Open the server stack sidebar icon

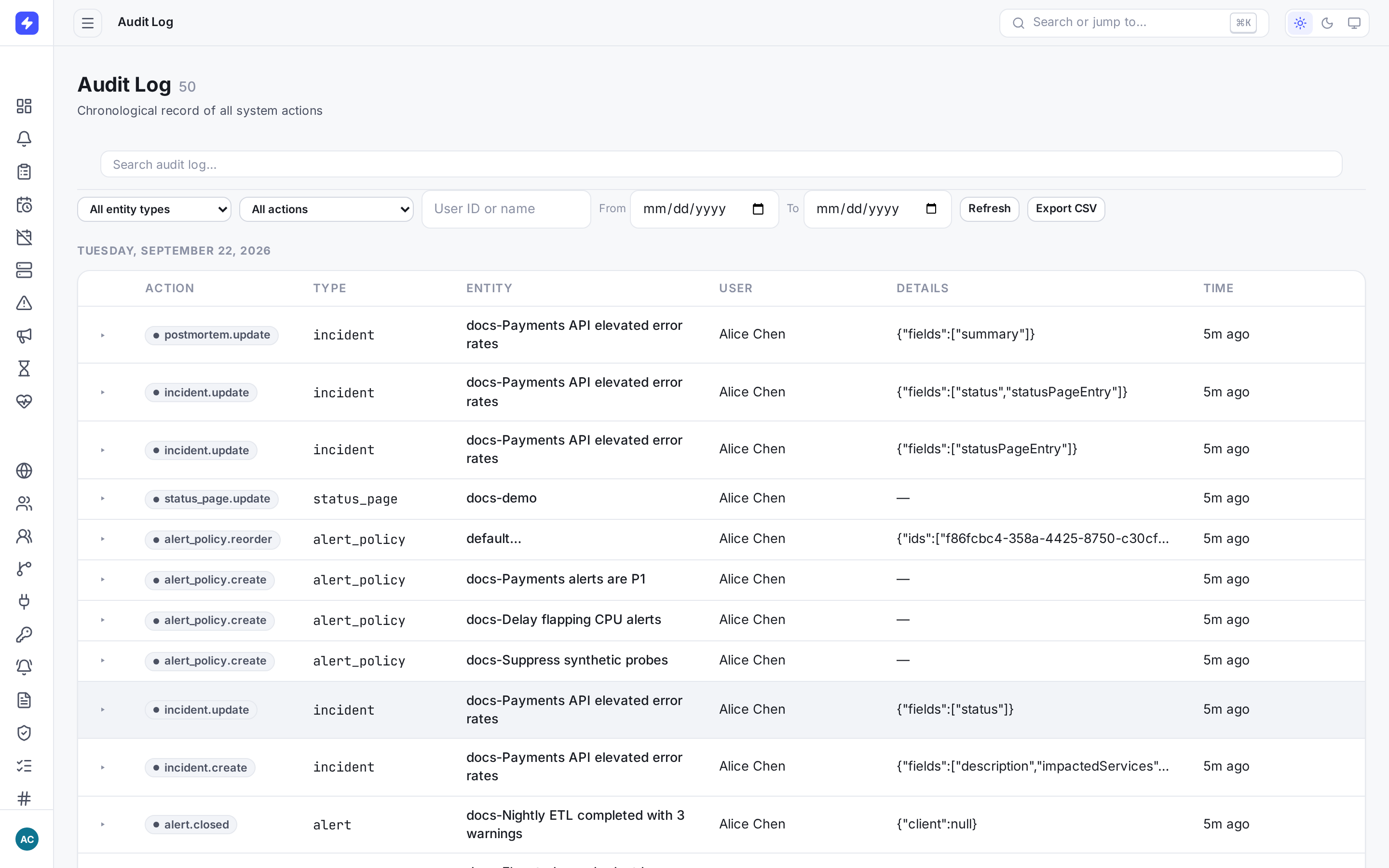[24, 270]
